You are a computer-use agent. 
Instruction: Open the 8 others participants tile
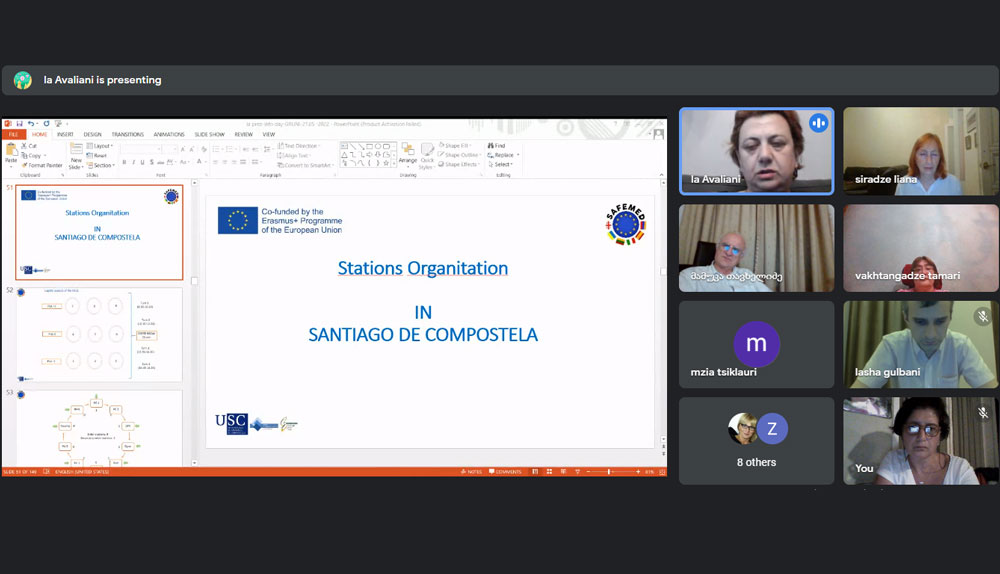click(756, 440)
